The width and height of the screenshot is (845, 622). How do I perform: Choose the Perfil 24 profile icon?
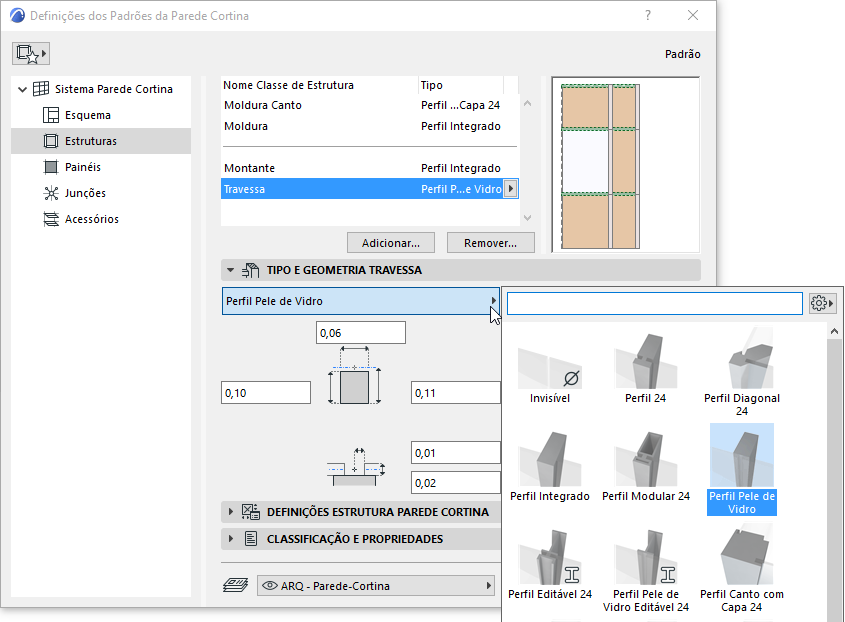click(x=645, y=361)
